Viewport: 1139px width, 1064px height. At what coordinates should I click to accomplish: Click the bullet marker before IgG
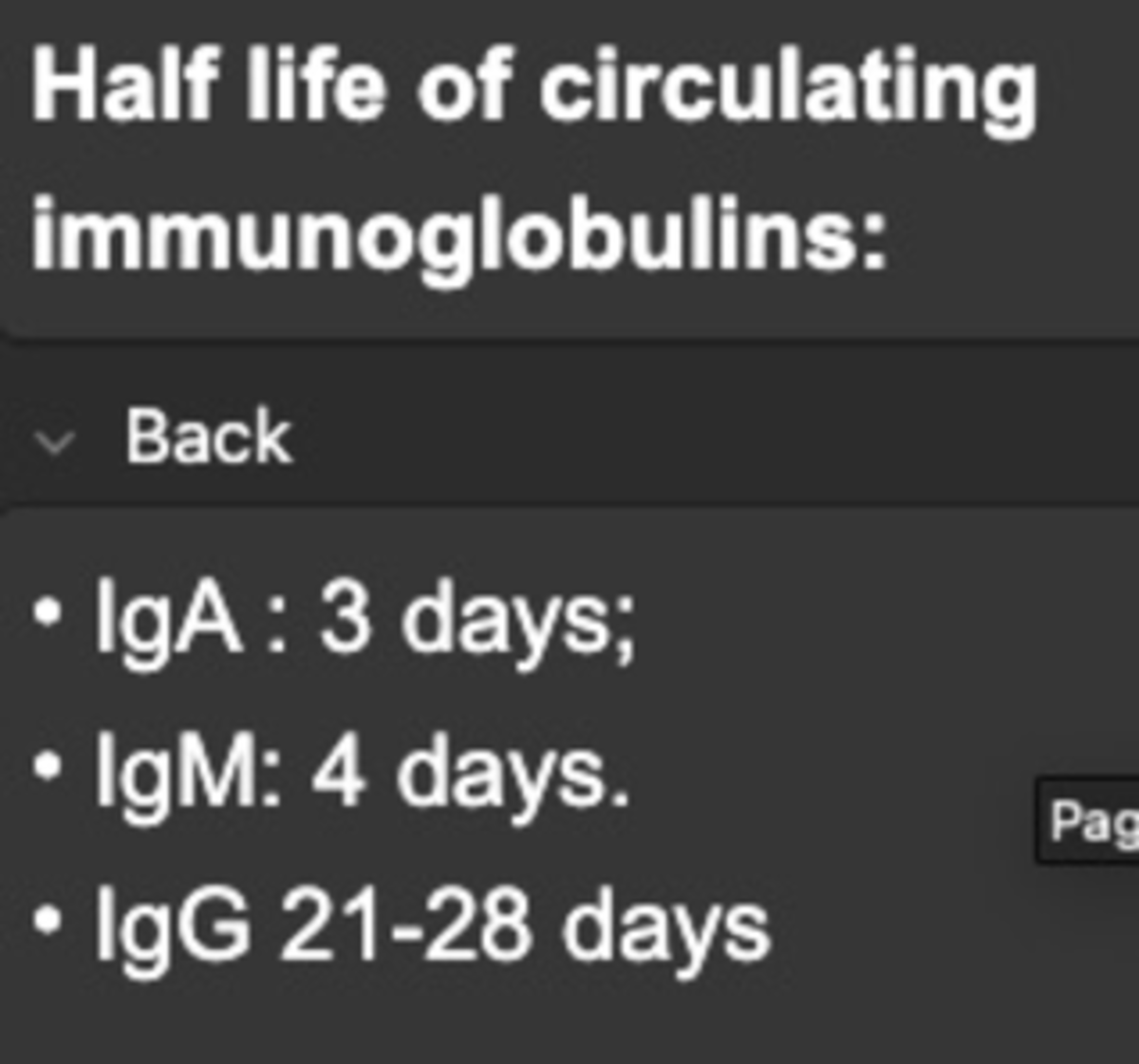(47, 917)
